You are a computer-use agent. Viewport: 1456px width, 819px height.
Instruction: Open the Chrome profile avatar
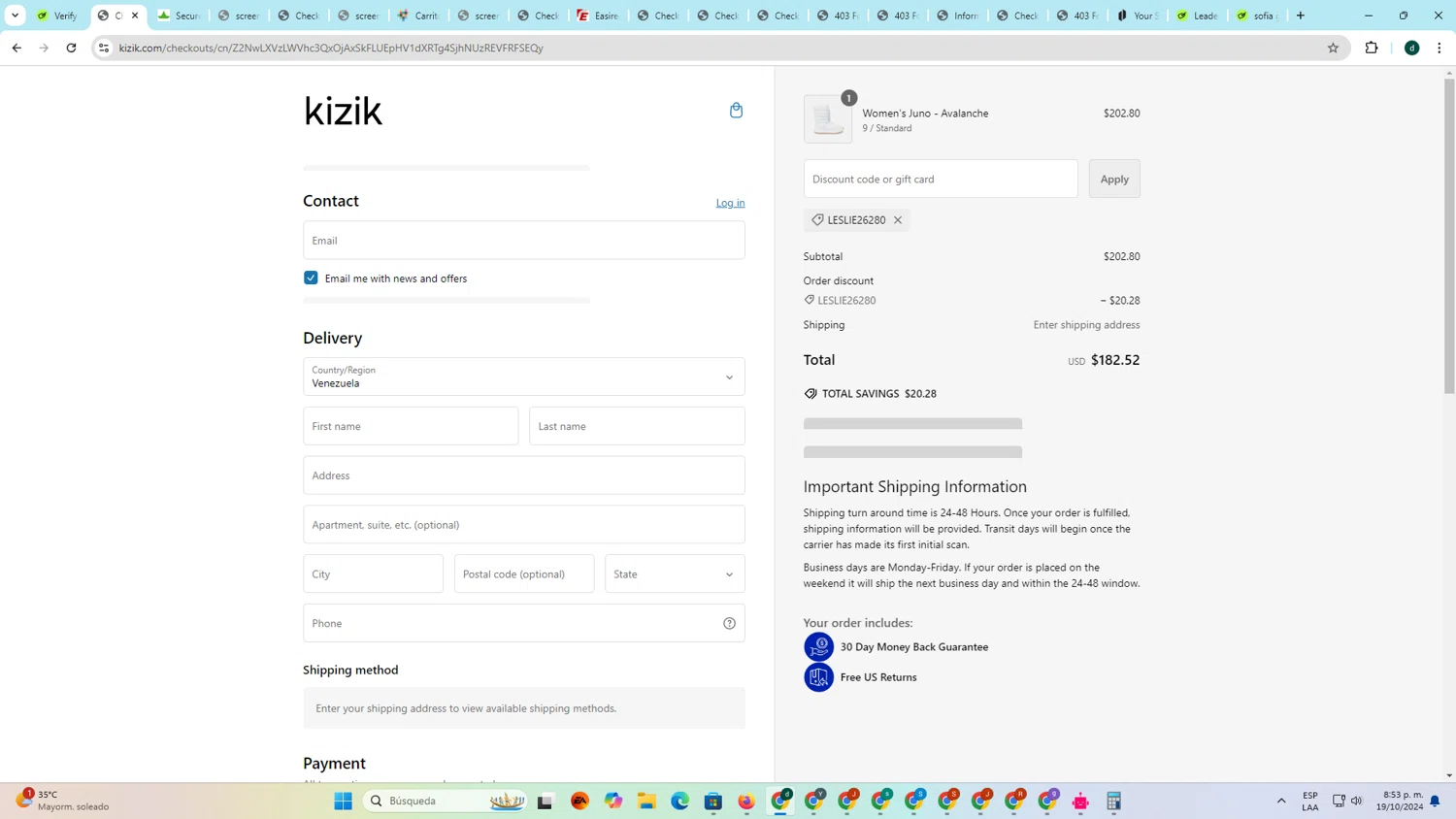pos(1412,48)
